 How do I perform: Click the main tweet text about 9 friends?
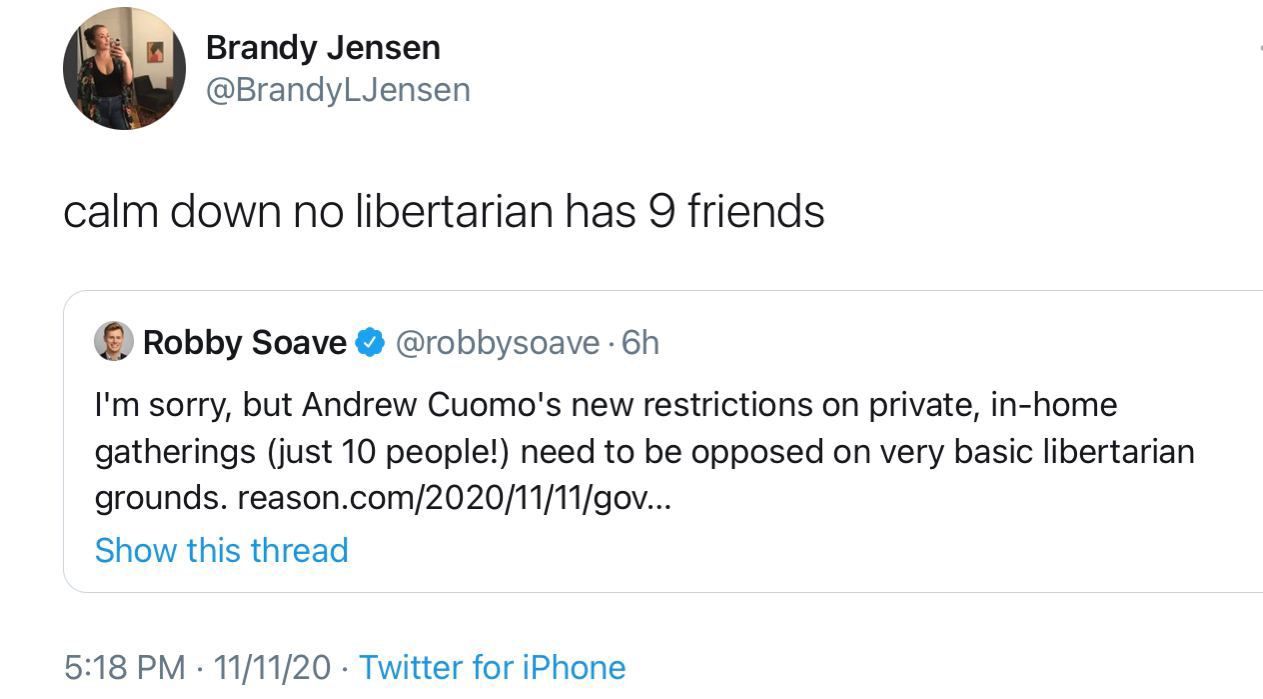coord(443,212)
